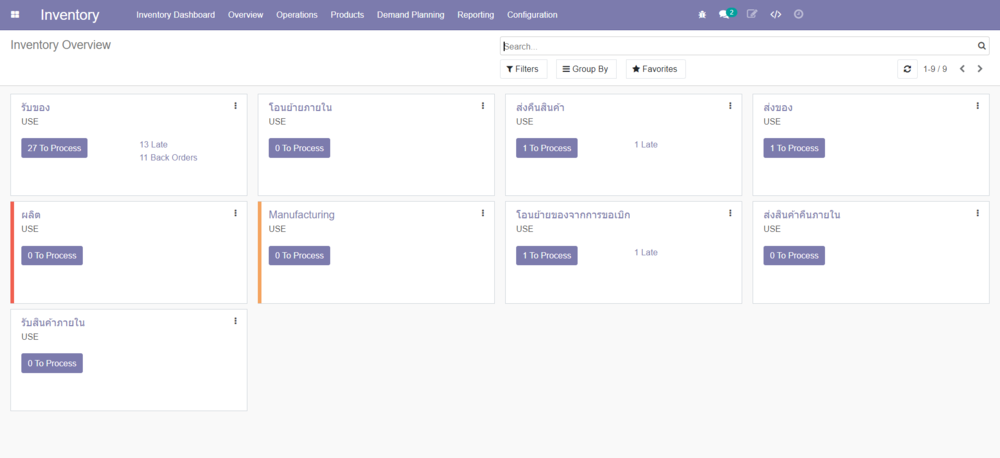The width and height of the screenshot is (1000, 458).
Task: Go to previous page arrow
Action: coord(962,69)
